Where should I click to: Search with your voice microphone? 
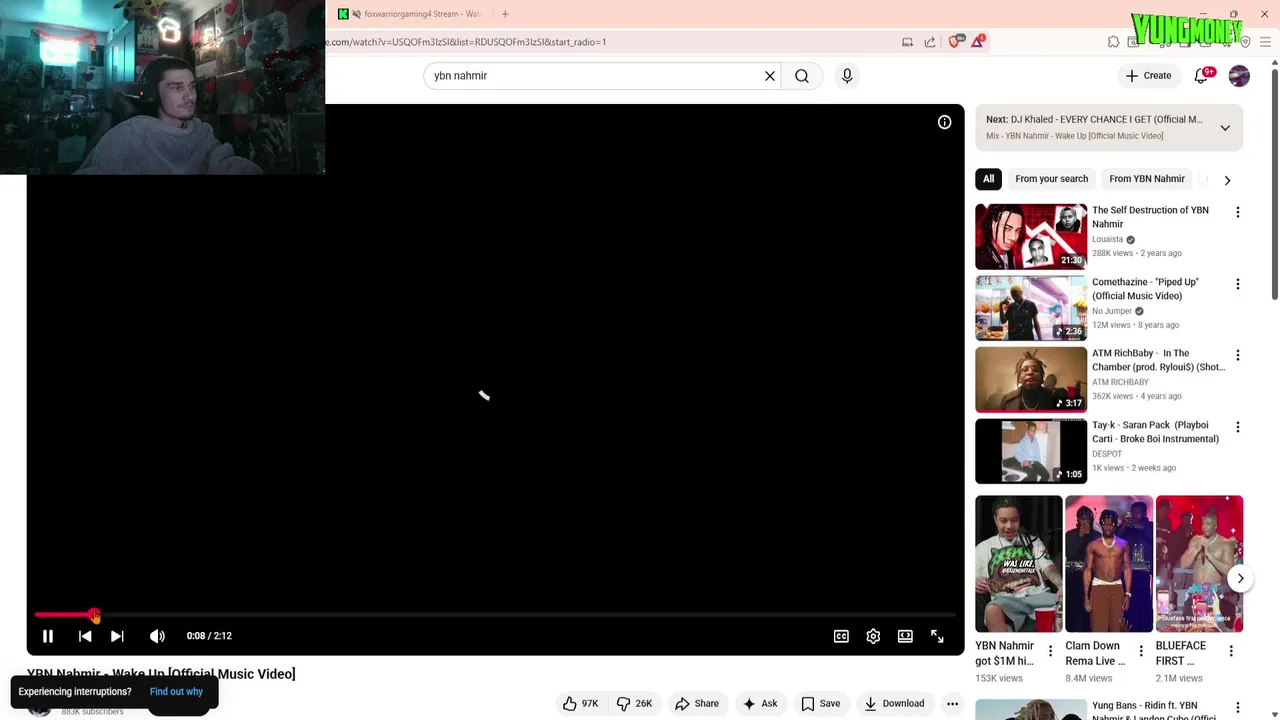tap(847, 76)
